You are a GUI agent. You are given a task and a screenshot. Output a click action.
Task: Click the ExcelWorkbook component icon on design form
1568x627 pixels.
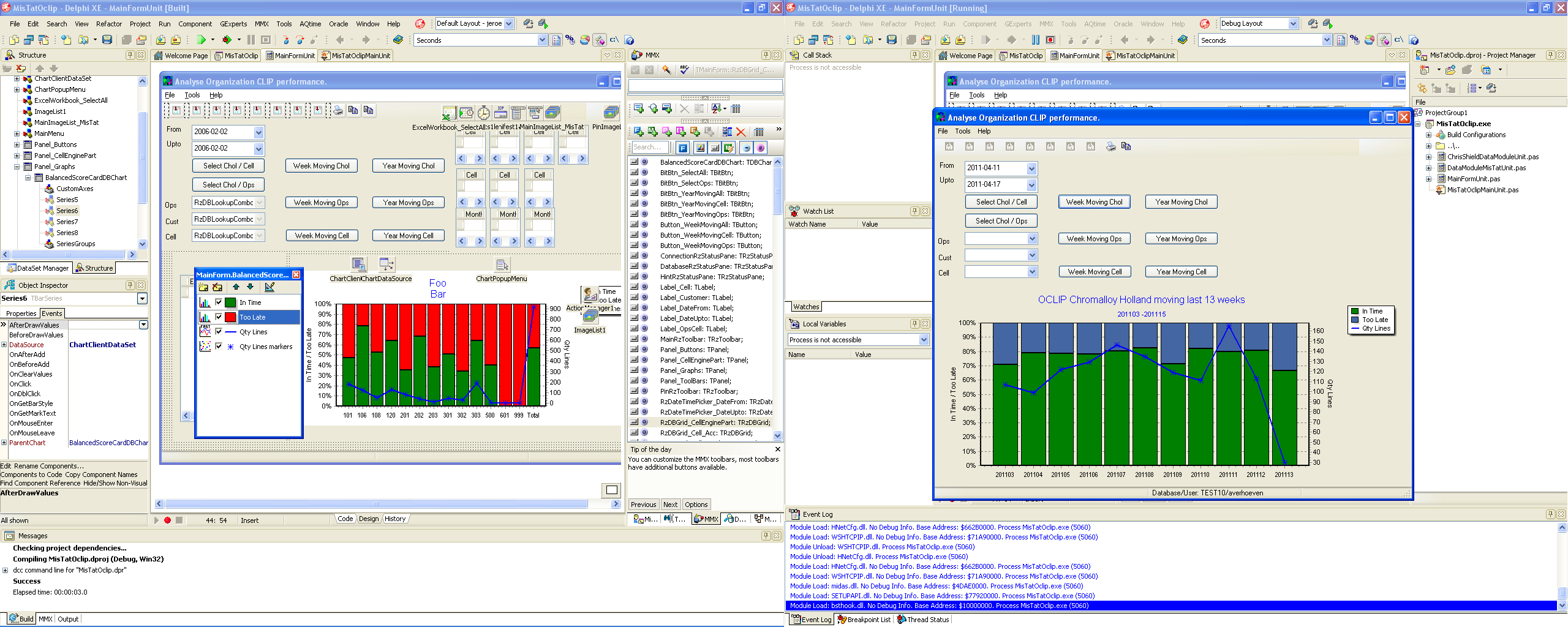click(x=449, y=113)
